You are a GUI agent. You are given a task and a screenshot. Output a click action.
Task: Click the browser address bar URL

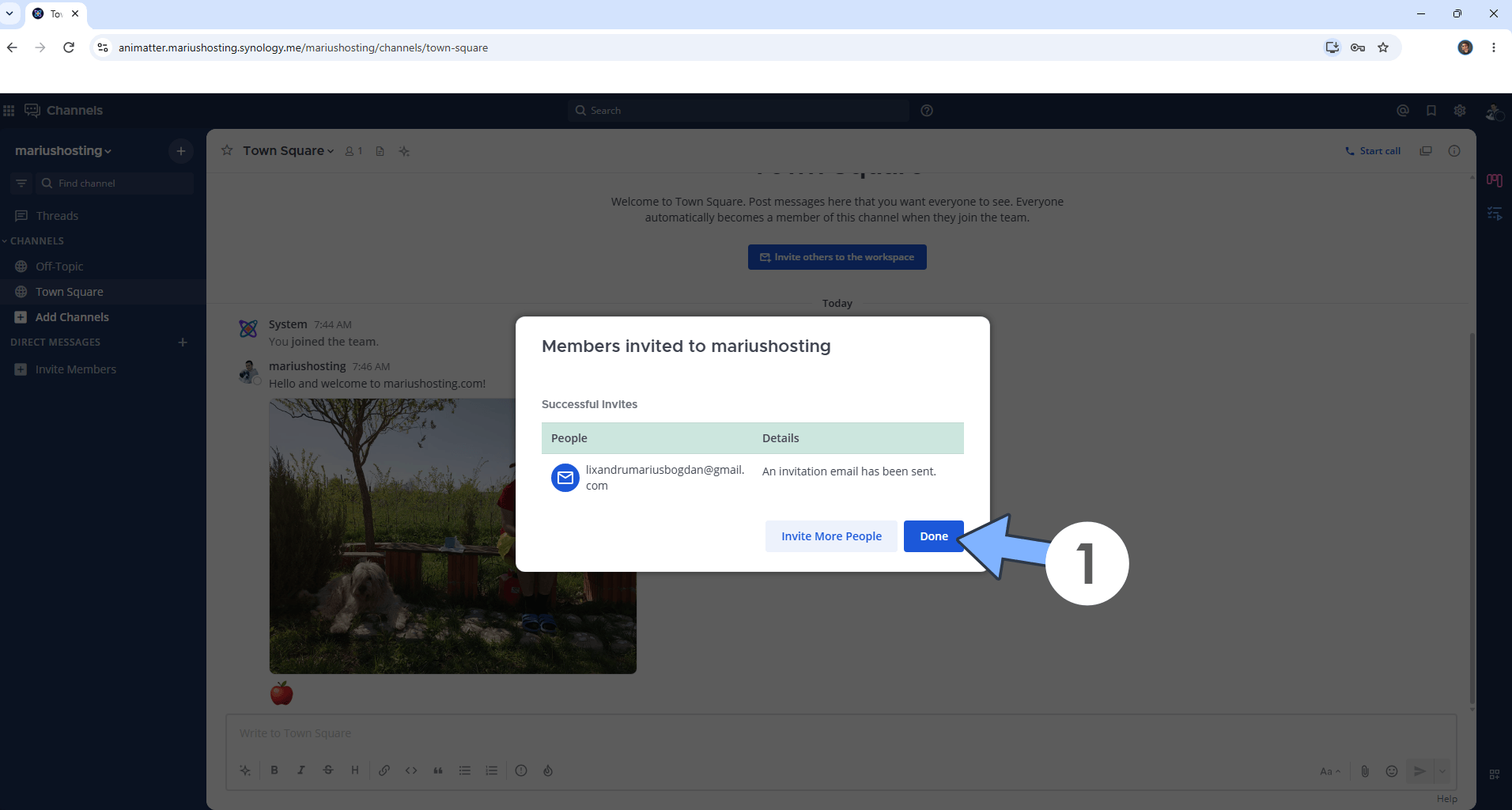[303, 47]
